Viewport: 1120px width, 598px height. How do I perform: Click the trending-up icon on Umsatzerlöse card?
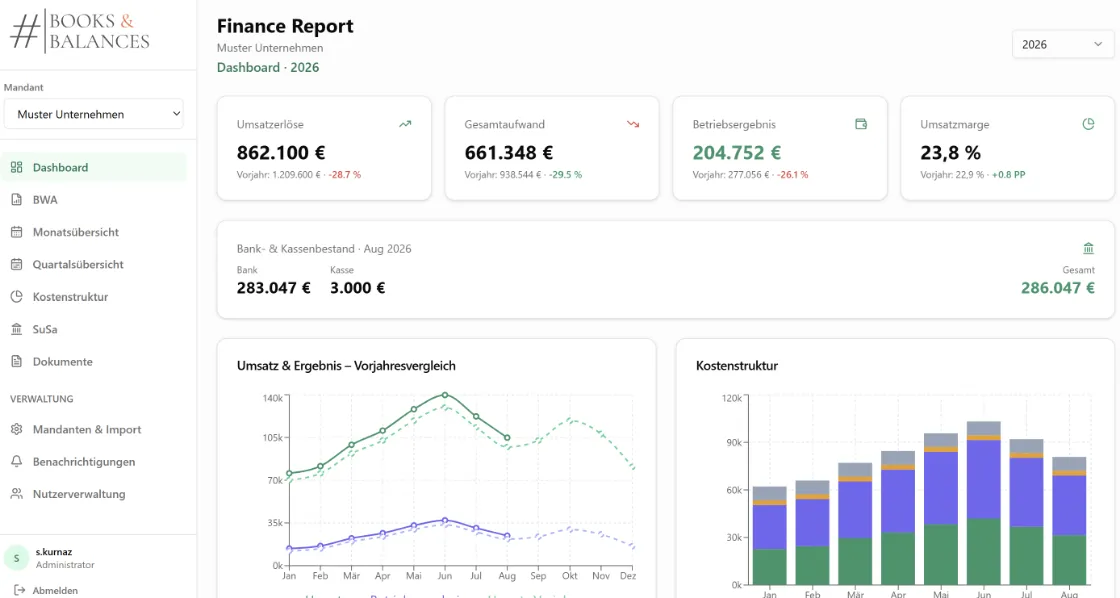click(405, 124)
